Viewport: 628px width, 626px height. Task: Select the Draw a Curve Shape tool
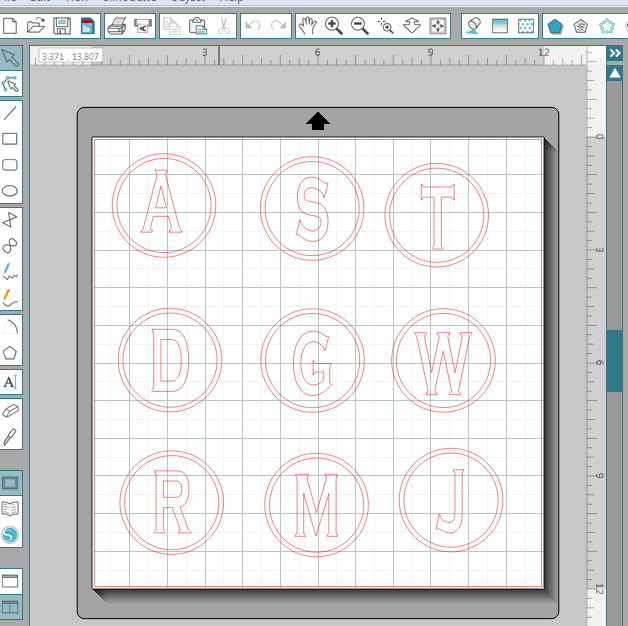point(10,246)
